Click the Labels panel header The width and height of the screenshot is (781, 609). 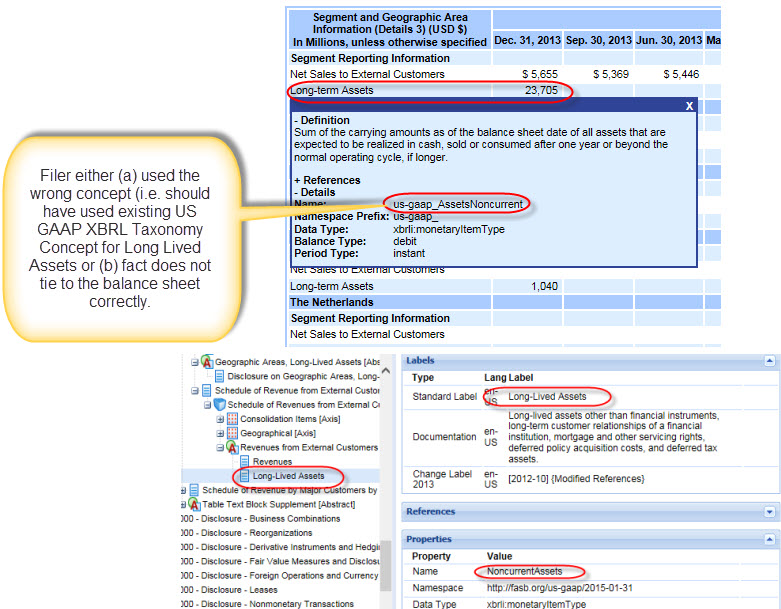point(590,361)
